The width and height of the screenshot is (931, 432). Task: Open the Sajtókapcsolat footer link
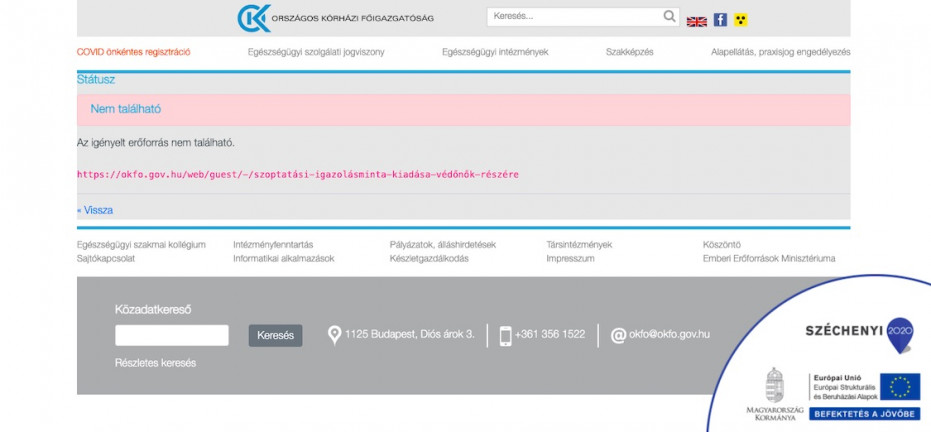[x=106, y=259]
